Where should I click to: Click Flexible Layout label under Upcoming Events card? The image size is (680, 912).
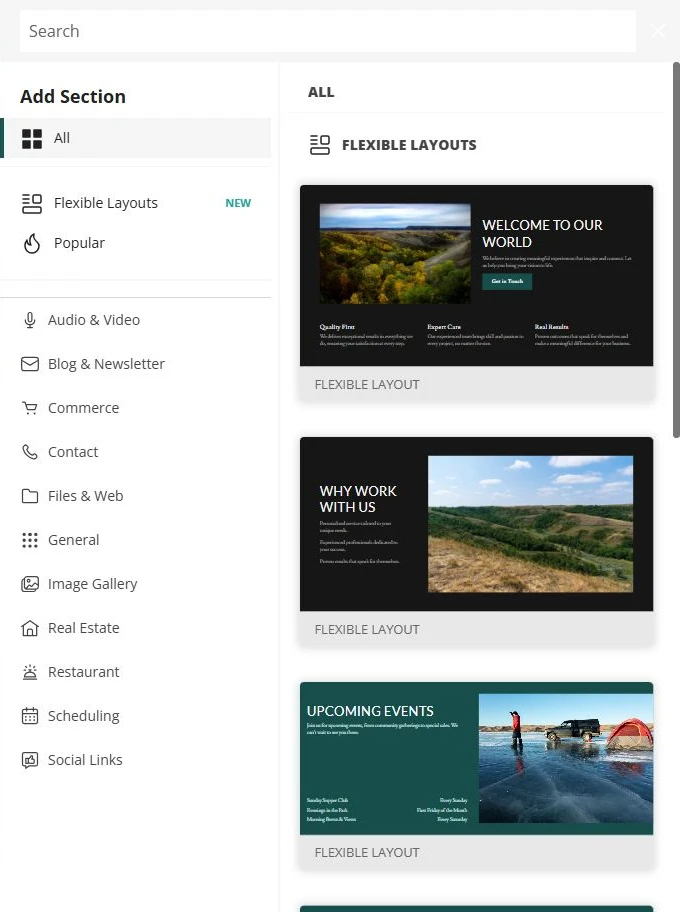tap(367, 853)
